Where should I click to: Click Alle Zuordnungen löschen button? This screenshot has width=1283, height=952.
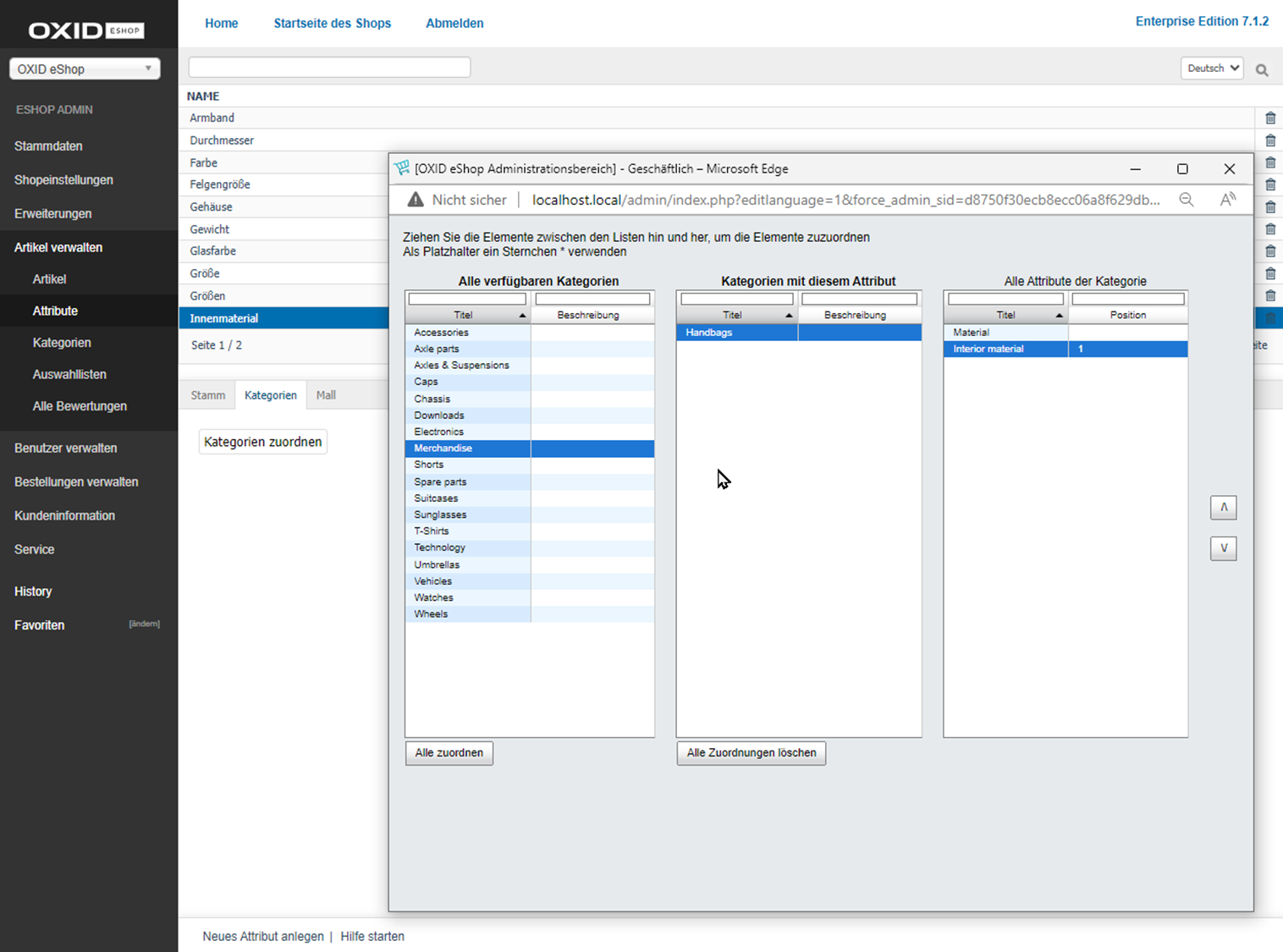[x=752, y=753]
